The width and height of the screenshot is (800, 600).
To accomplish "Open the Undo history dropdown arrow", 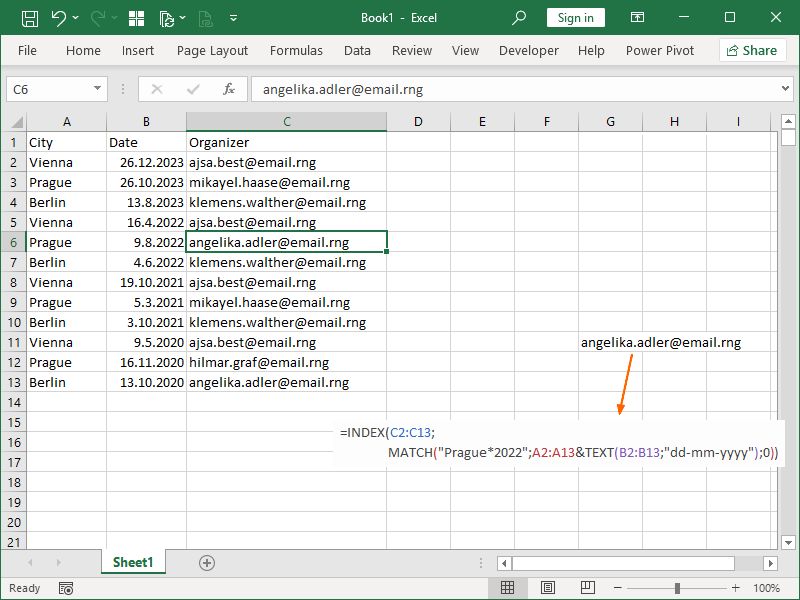I will (x=76, y=18).
